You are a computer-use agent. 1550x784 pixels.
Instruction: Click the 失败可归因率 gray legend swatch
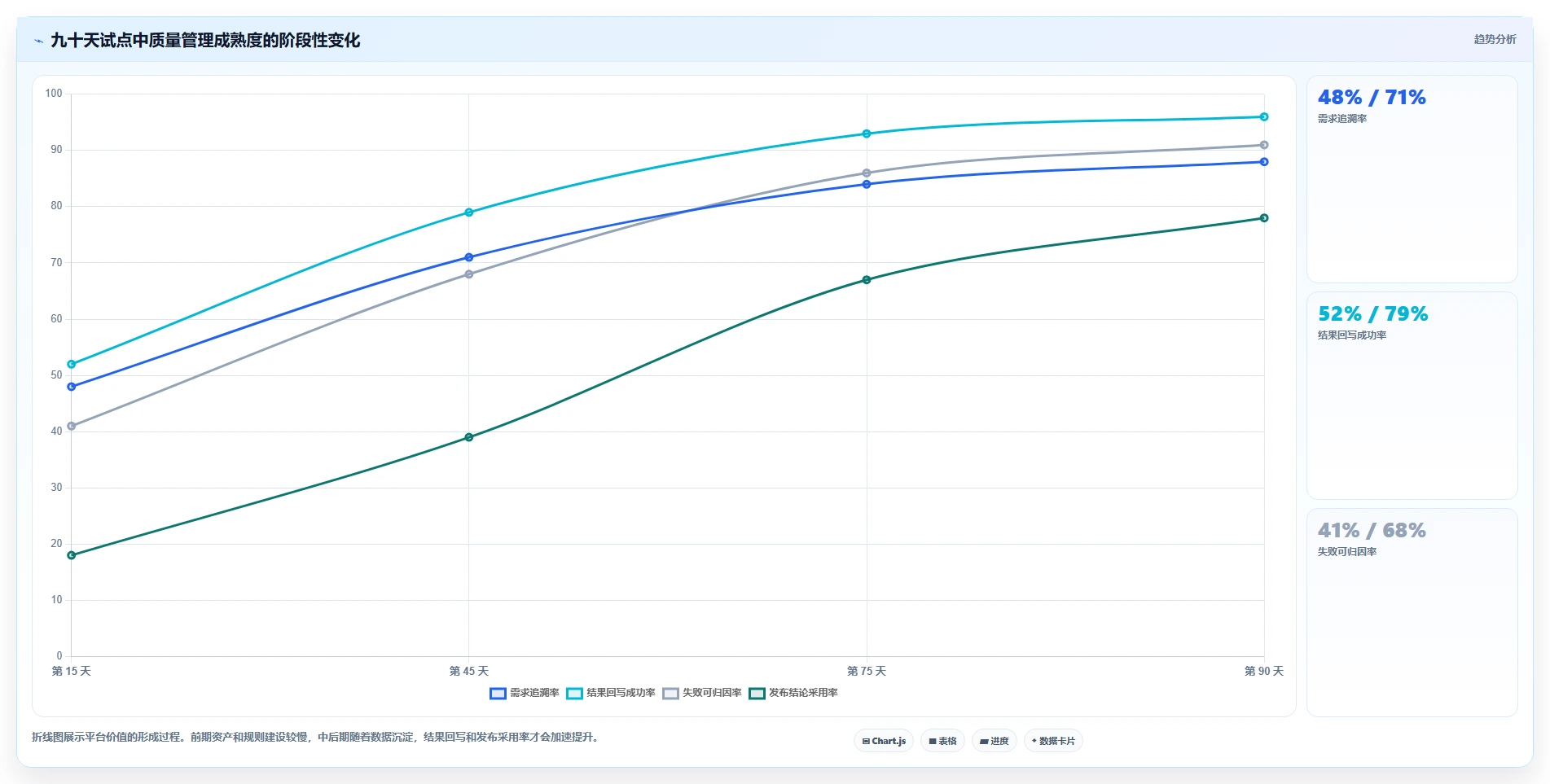click(x=670, y=694)
